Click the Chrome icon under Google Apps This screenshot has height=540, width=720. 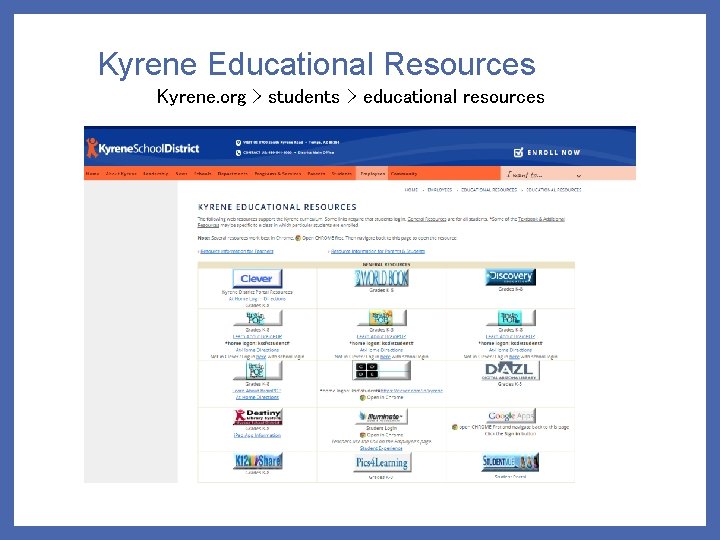tap(455, 427)
